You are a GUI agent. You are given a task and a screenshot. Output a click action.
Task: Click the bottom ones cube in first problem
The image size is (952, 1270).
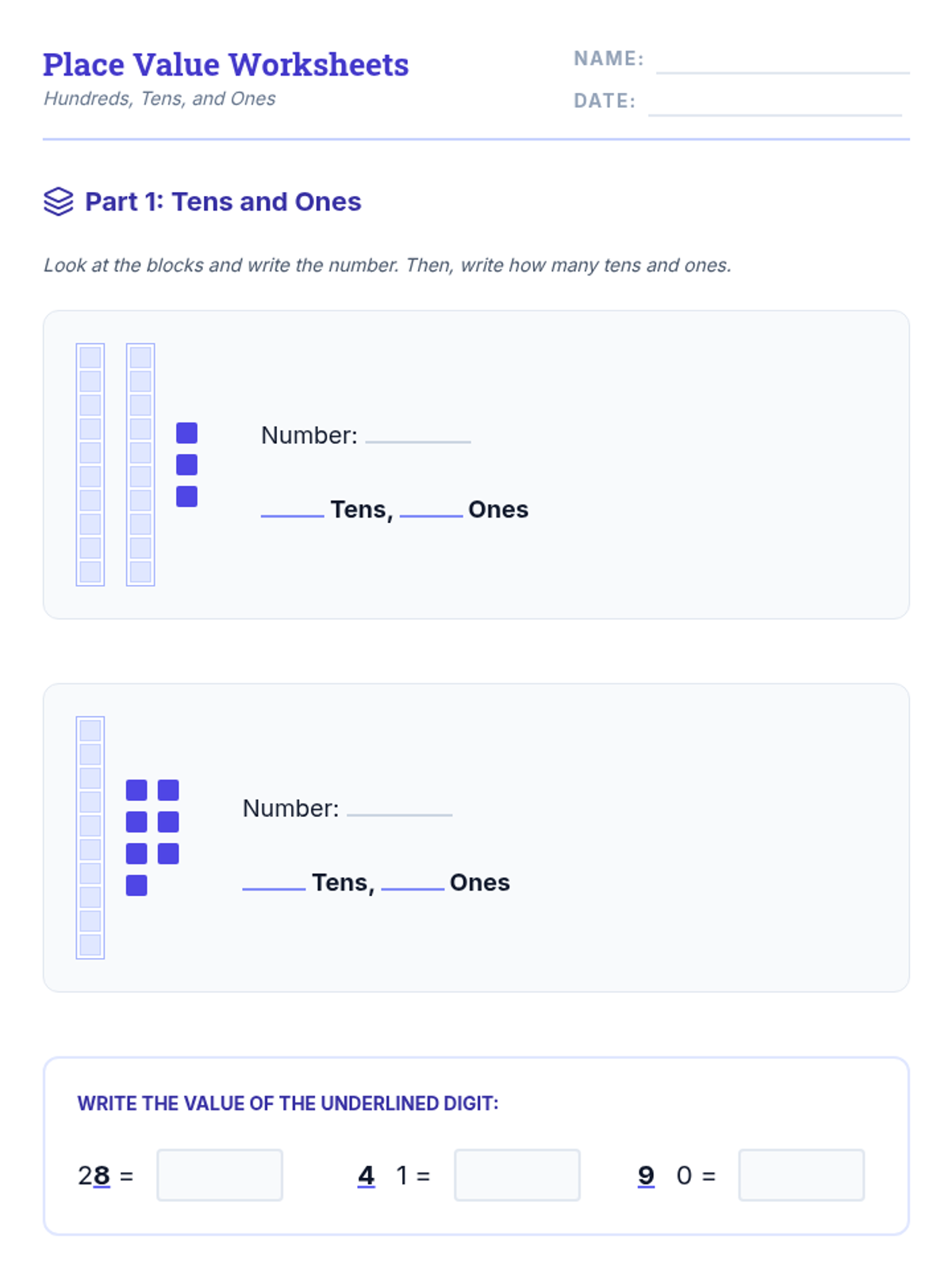click(186, 496)
